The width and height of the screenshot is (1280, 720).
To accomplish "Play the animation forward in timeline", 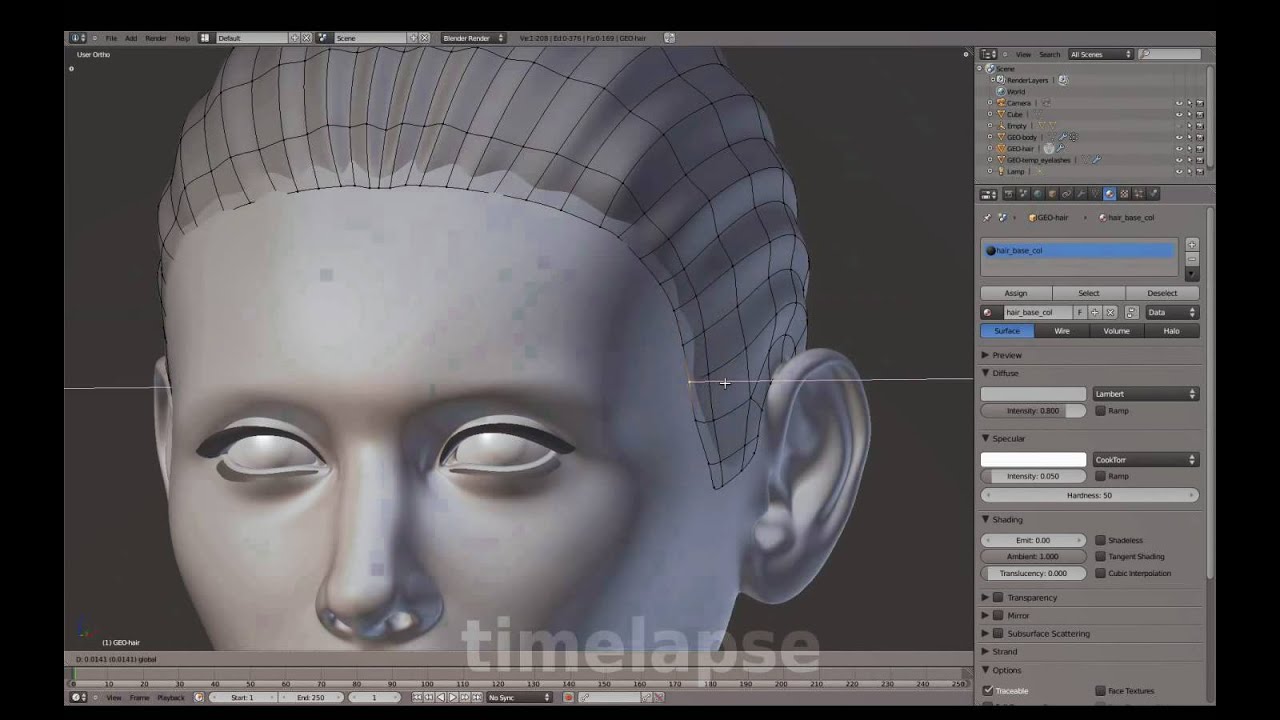I will 453,697.
